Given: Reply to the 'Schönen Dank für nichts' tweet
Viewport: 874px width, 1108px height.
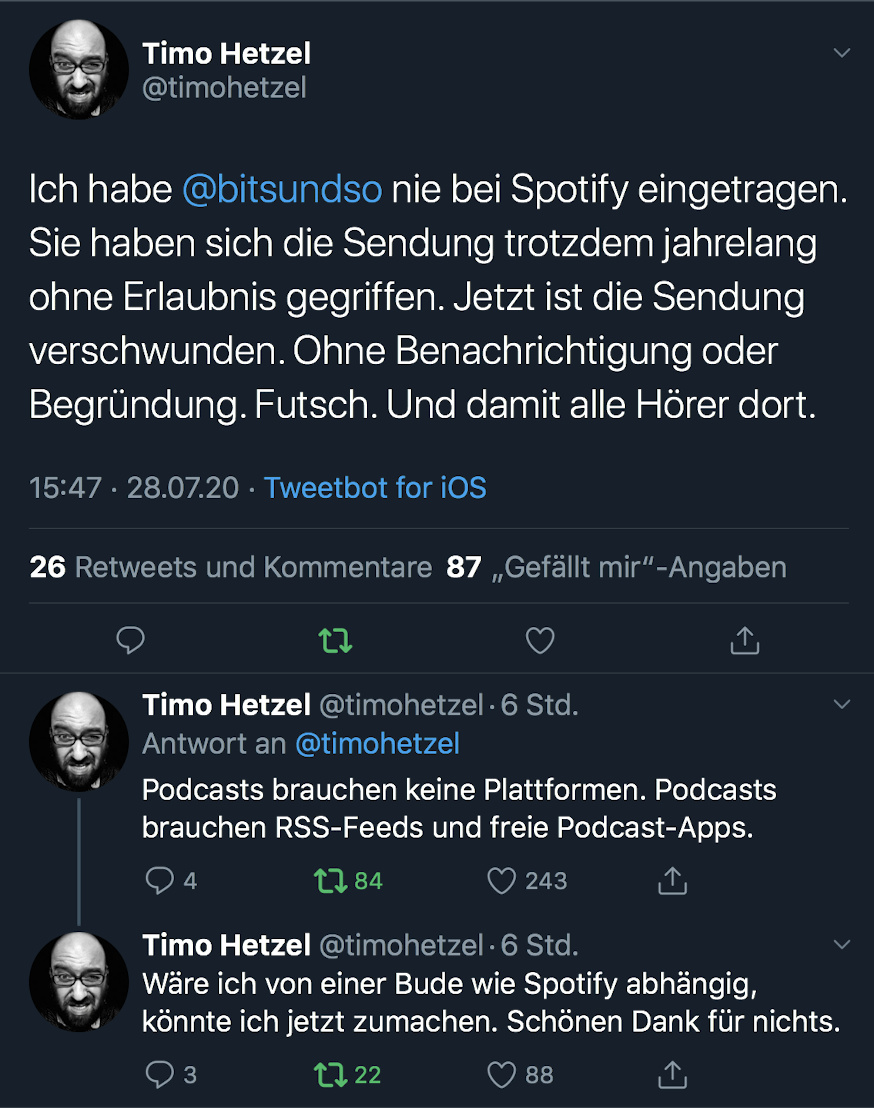Looking at the screenshot, I should coord(160,1074).
